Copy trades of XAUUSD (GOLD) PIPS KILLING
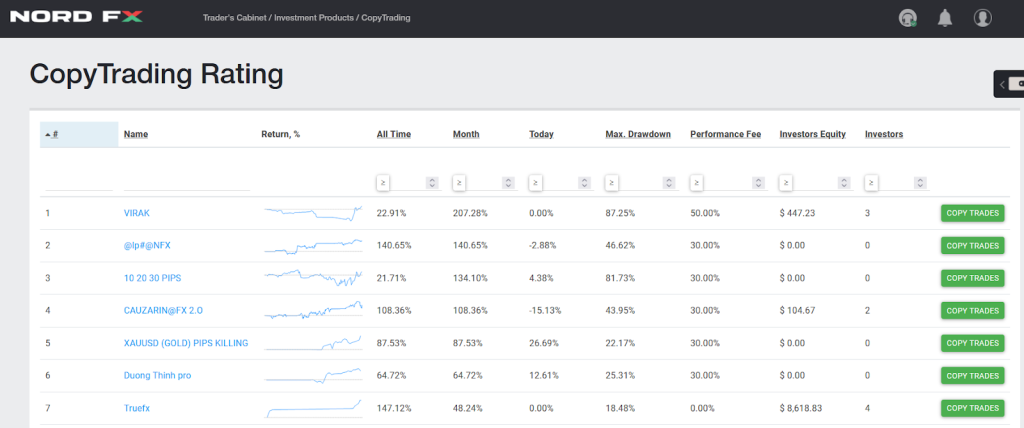Image resolution: width=1024 pixels, height=428 pixels. point(972,343)
